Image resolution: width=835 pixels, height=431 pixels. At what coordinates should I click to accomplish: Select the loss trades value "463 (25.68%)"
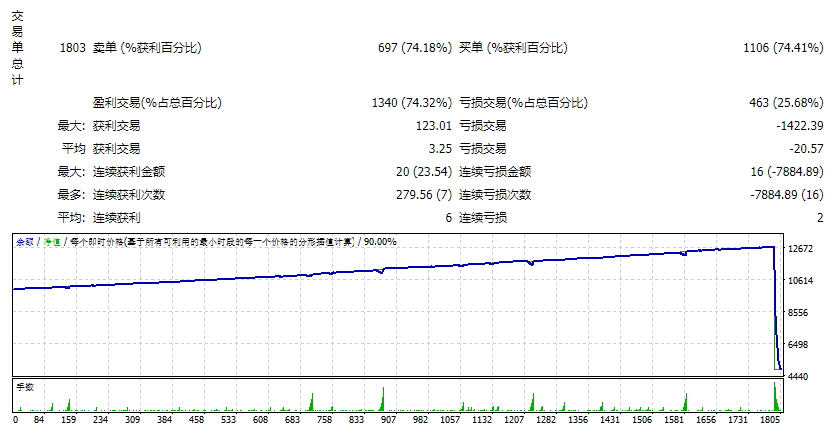pyautogui.click(x=786, y=103)
